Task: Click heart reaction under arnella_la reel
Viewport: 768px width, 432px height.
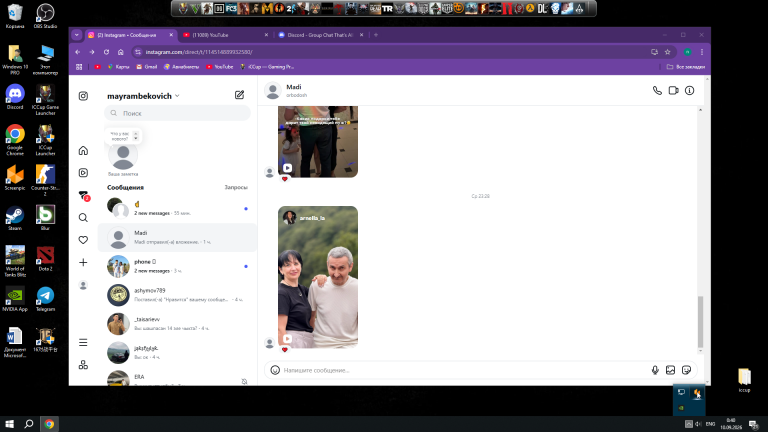Action: 285,350
